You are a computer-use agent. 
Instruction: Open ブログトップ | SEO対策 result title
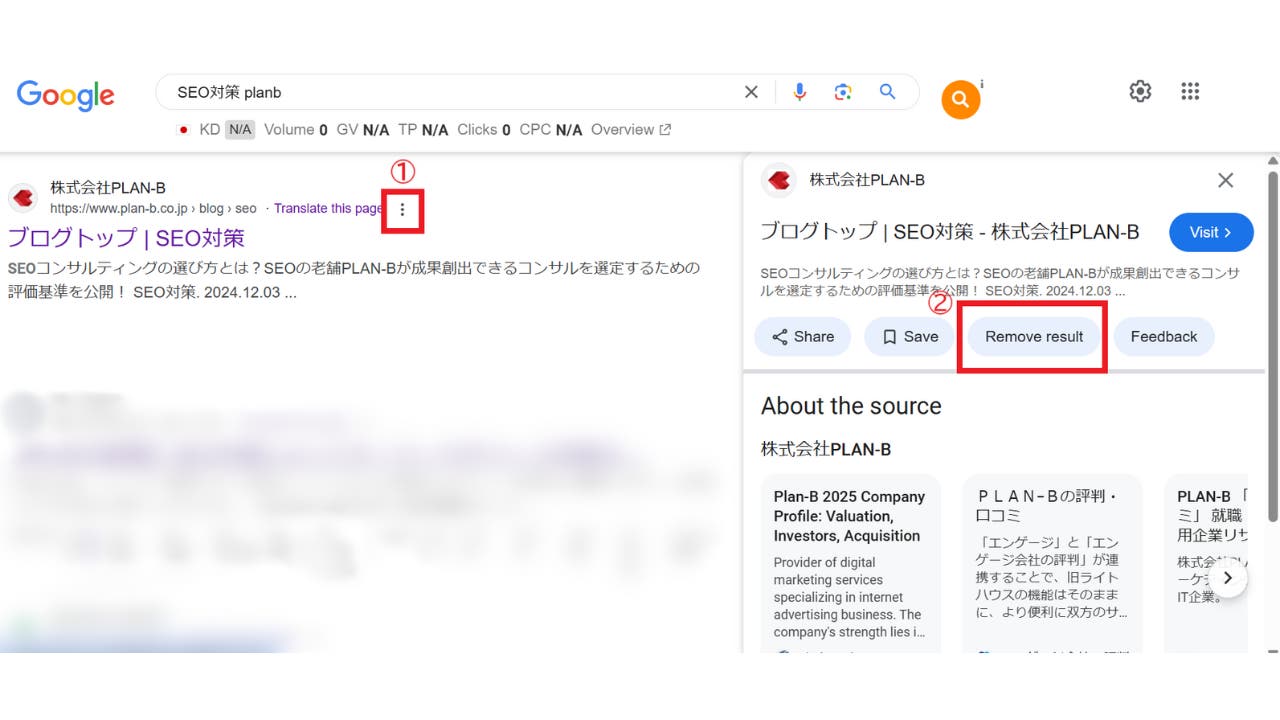126,237
